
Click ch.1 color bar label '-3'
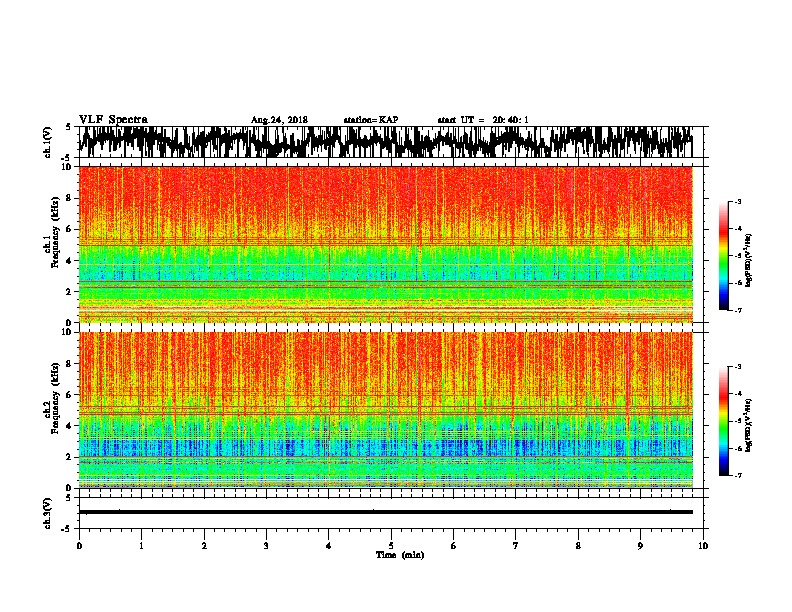(738, 201)
